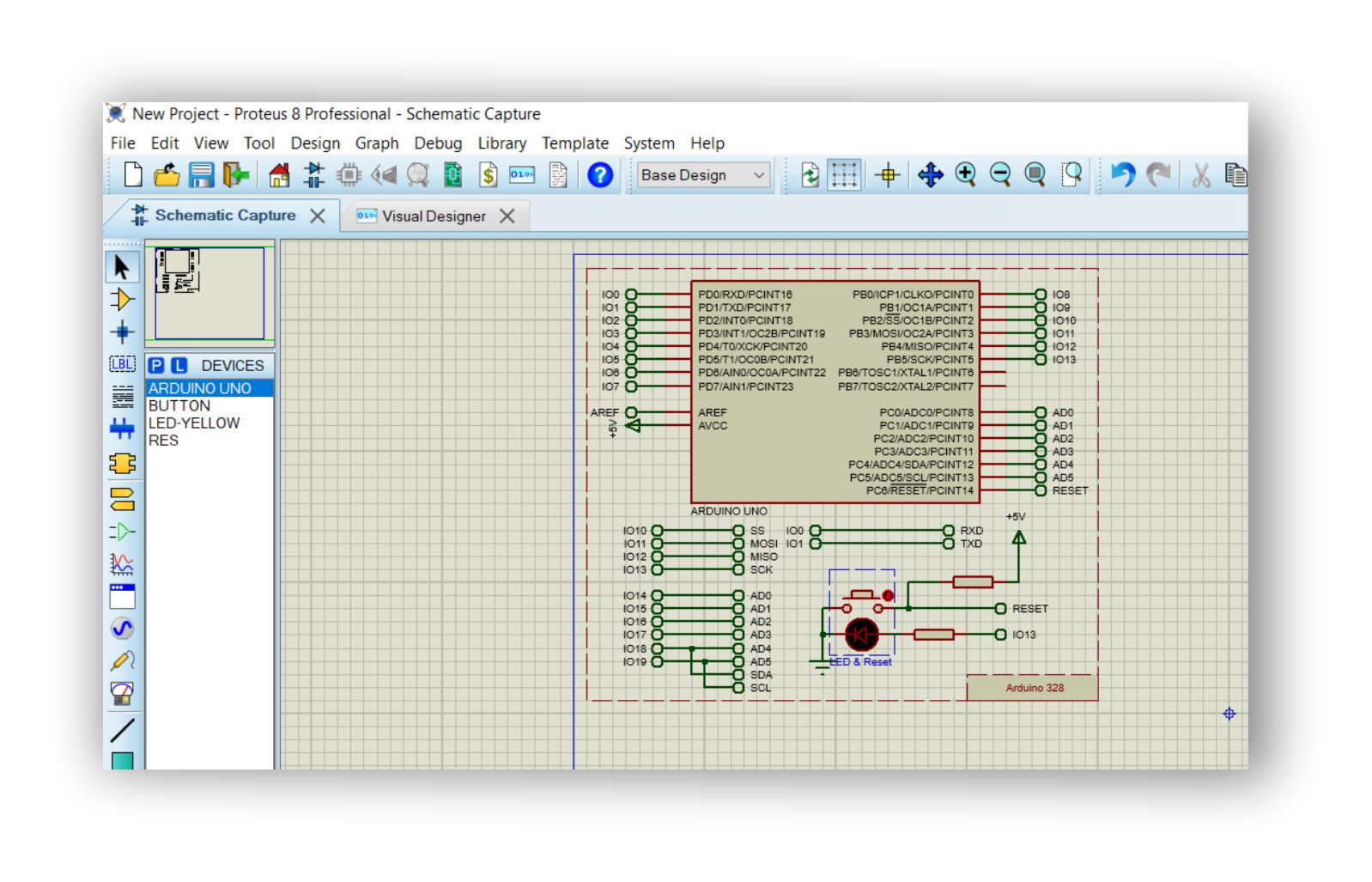The image size is (1372, 882).
Task: Open the System menu
Action: 649,143
